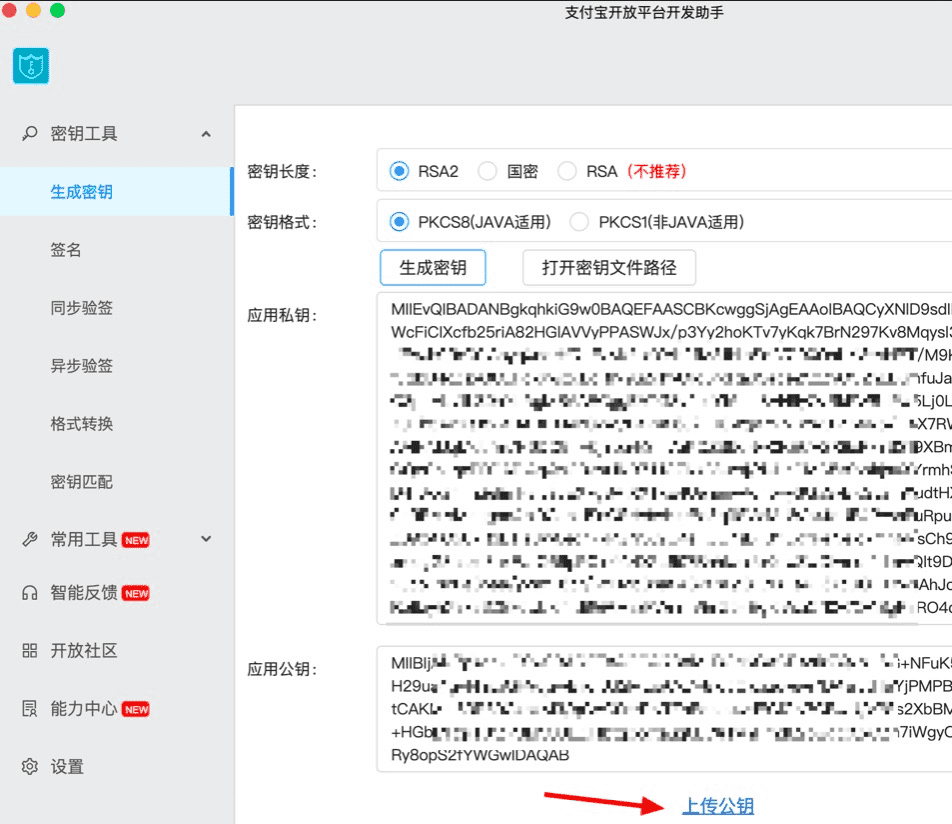Click the wrench icon beside 常用工具
Viewport: 952px width, 824px height.
pos(30,539)
